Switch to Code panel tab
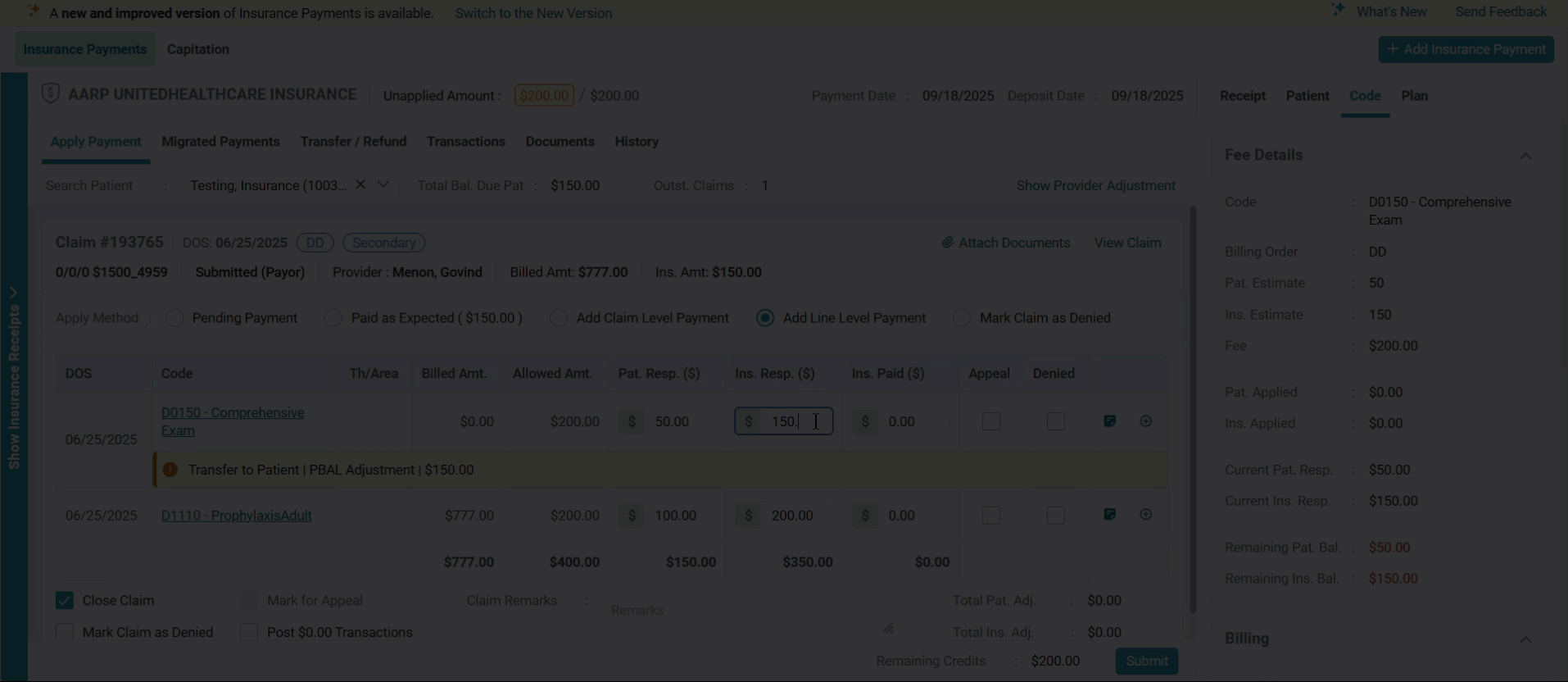The image size is (1568, 682). point(1365,96)
